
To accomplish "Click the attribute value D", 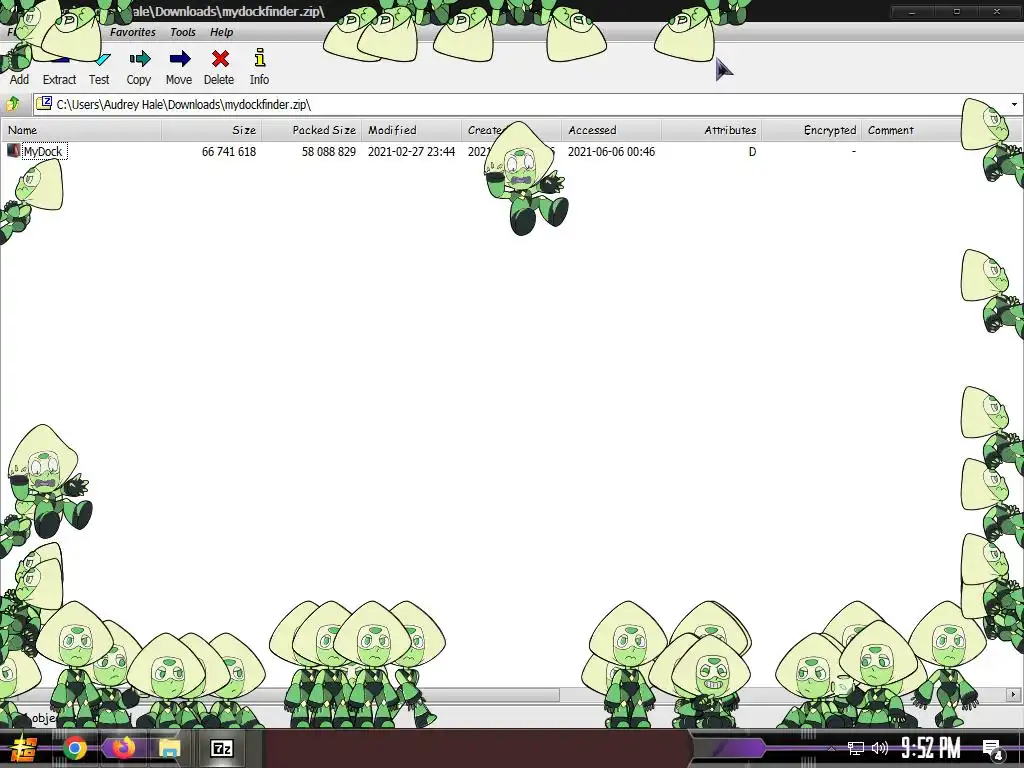I will (x=752, y=152).
